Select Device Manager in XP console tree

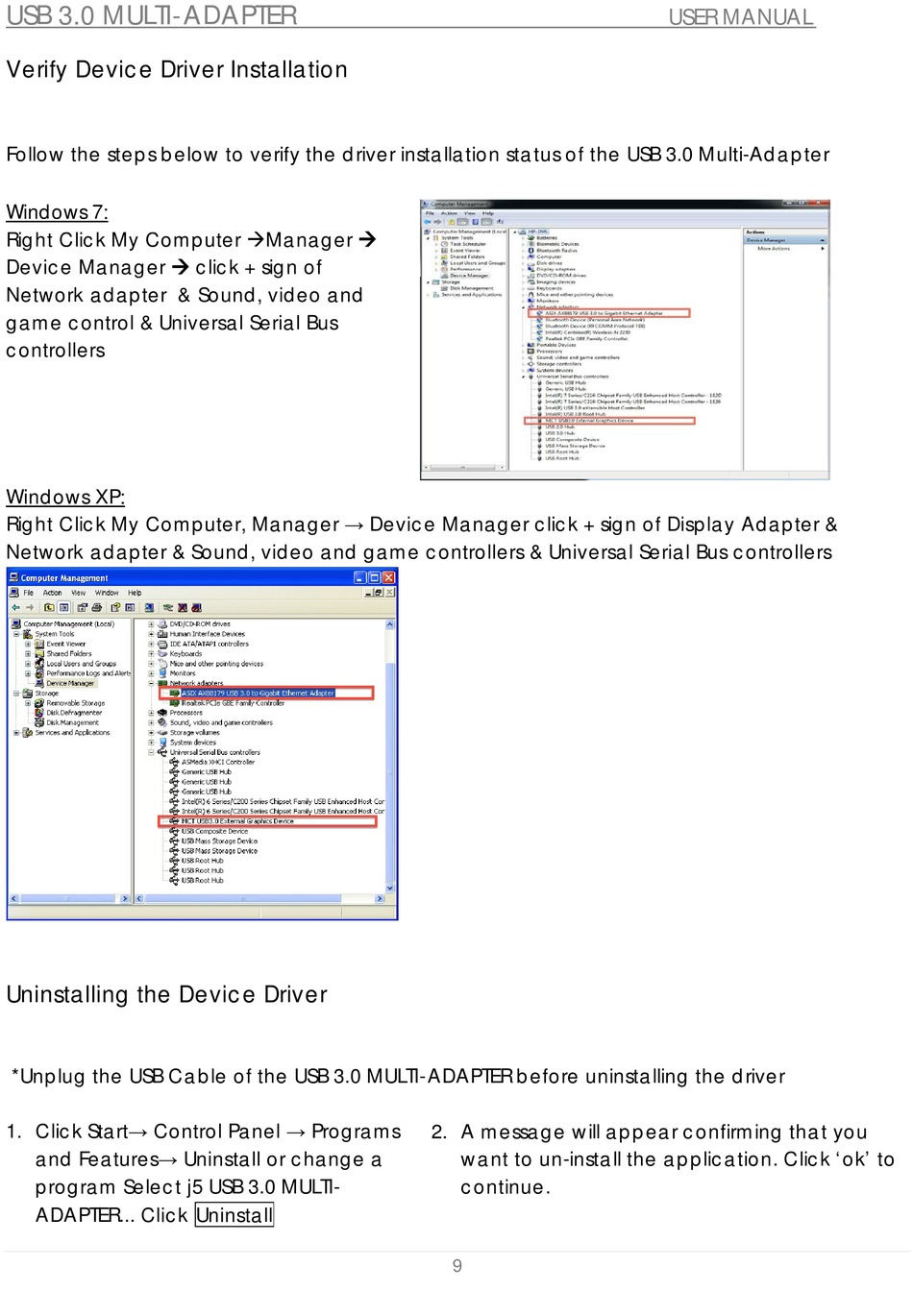[70, 683]
